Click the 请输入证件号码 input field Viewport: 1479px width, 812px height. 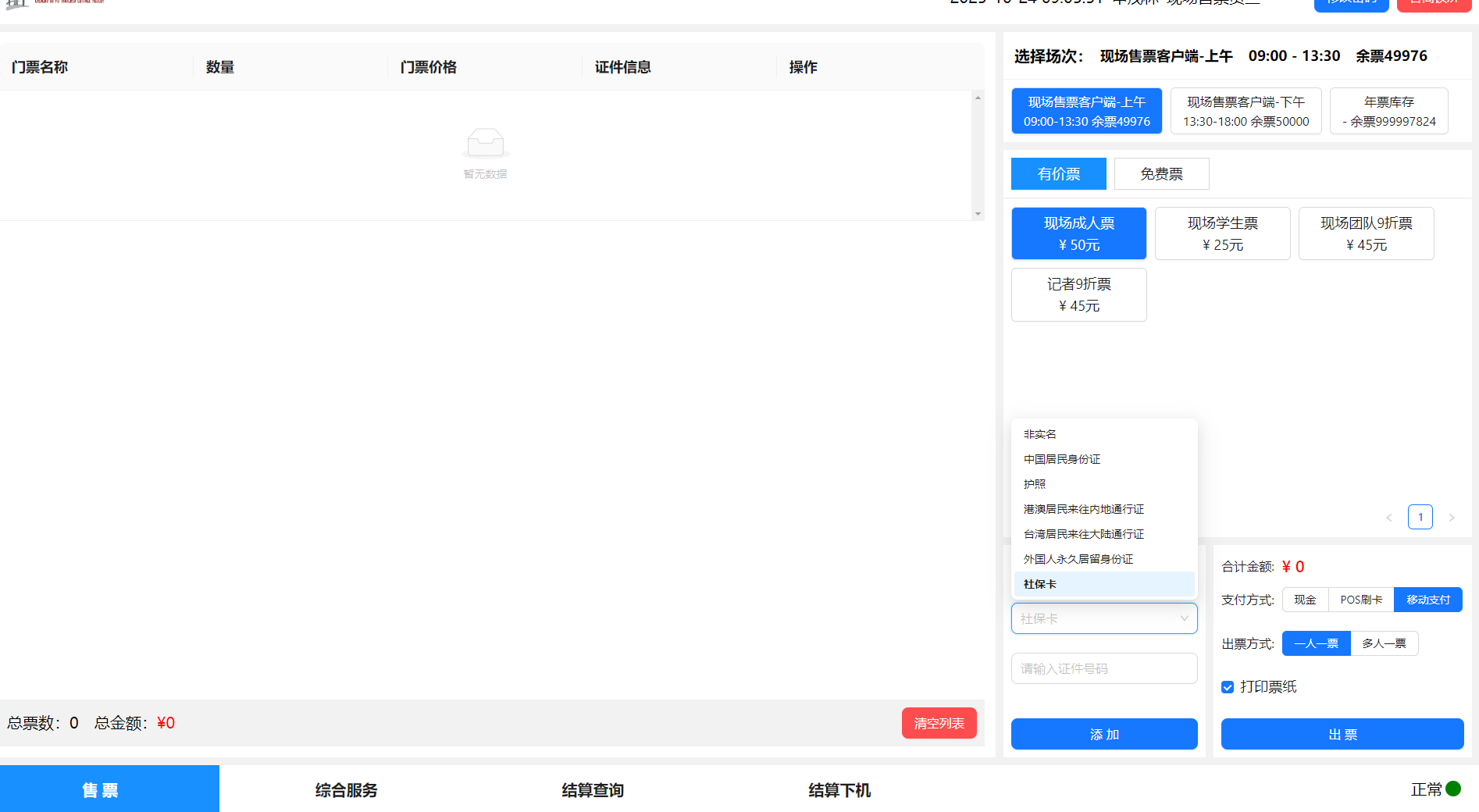[1103, 669]
